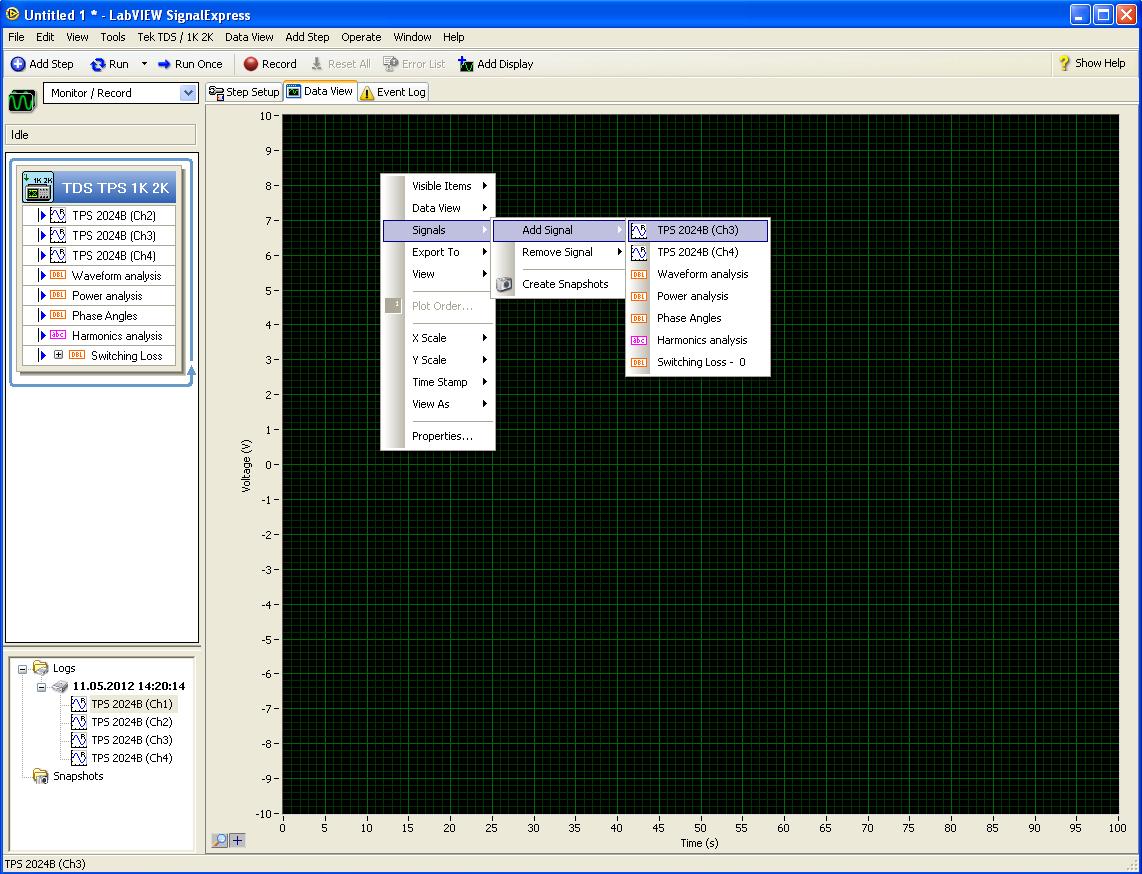
Task: Click the Idle status field
Action: point(101,135)
